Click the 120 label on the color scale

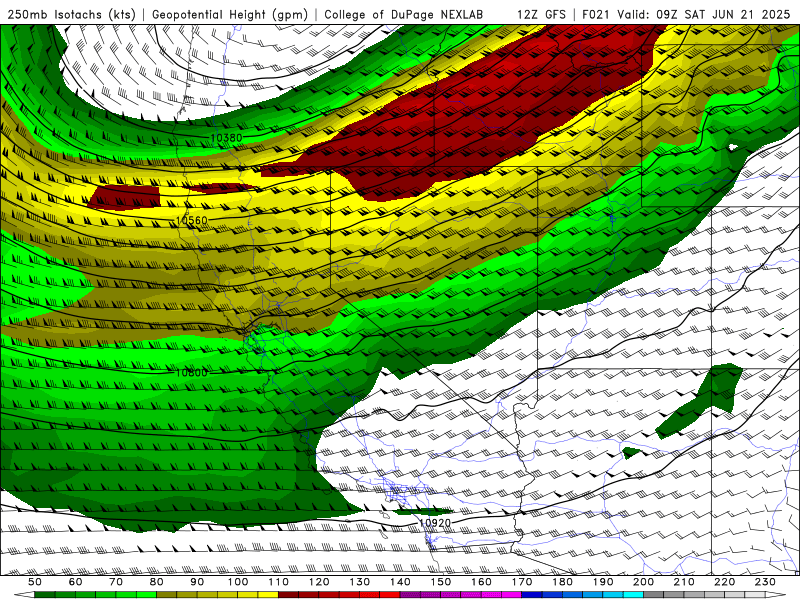[319, 582]
